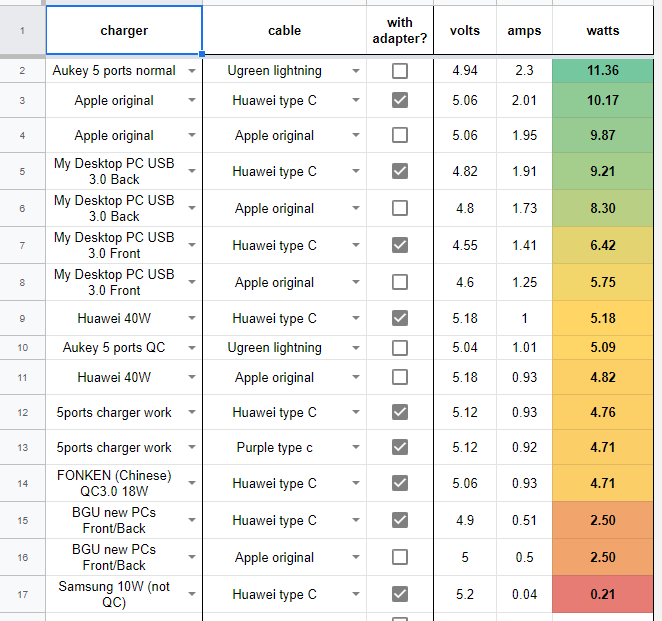Click the "with adapter?" header cell
The height and width of the screenshot is (621, 662).
click(x=400, y=31)
